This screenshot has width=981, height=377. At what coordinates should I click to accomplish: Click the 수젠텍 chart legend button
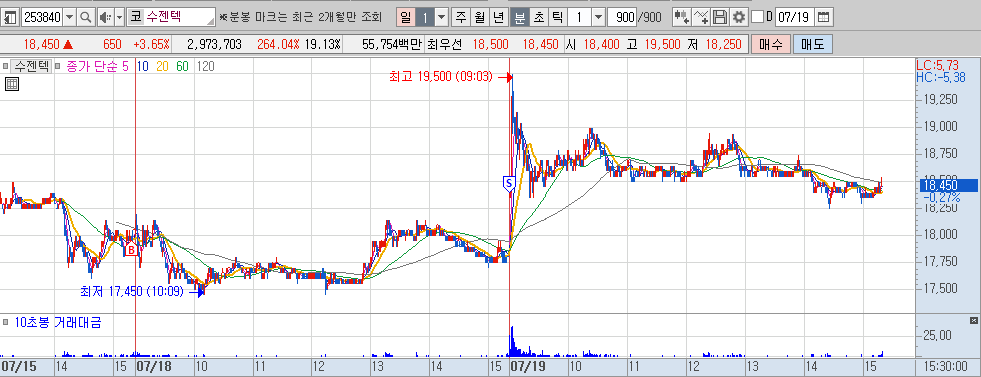point(32,66)
